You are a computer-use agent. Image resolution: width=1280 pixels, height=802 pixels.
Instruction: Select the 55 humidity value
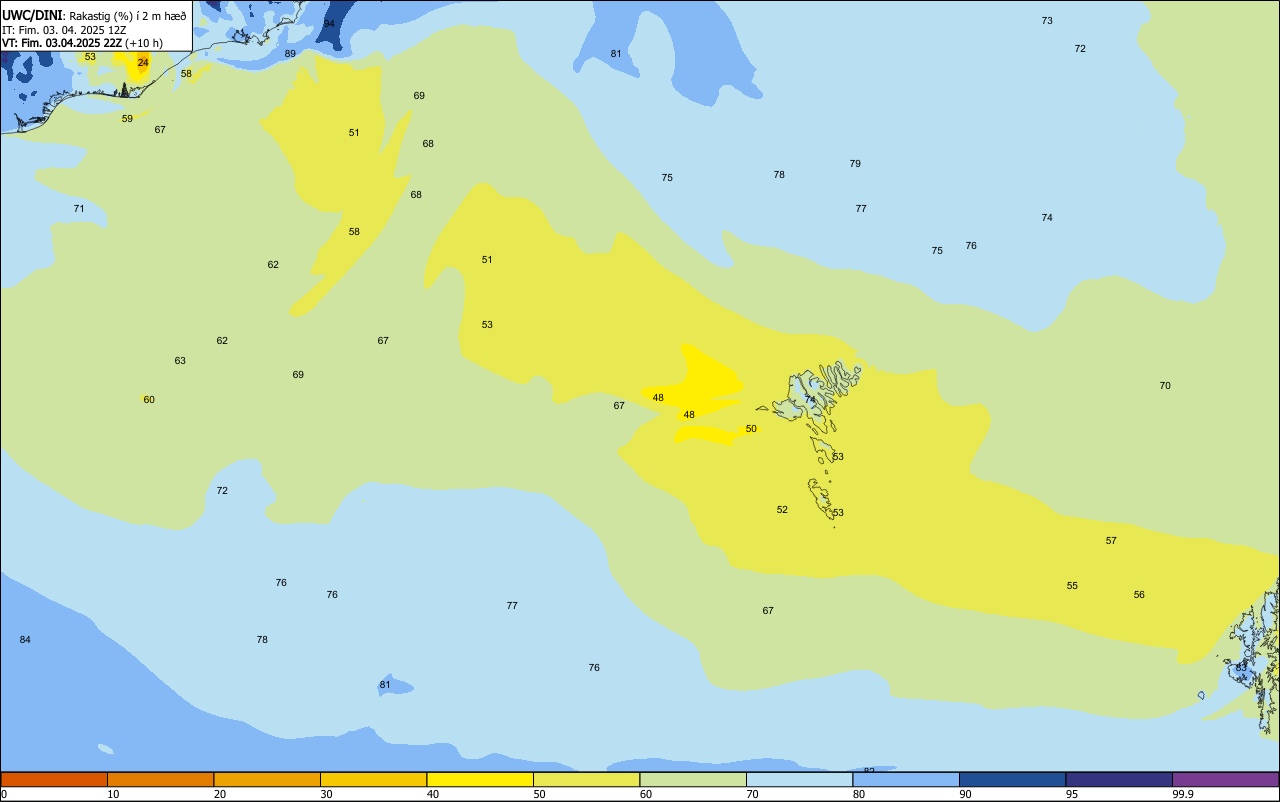point(1072,585)
